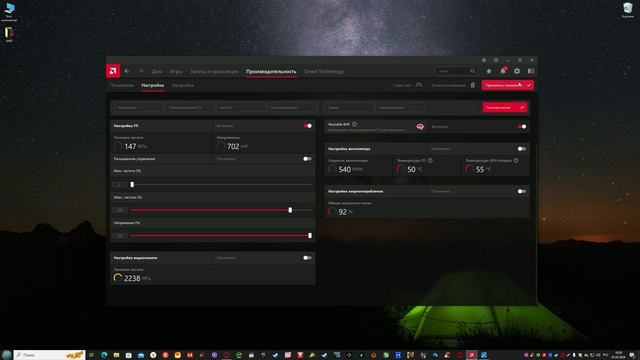
Task: Click the AMD logo home icon
Action: [113, 71]
